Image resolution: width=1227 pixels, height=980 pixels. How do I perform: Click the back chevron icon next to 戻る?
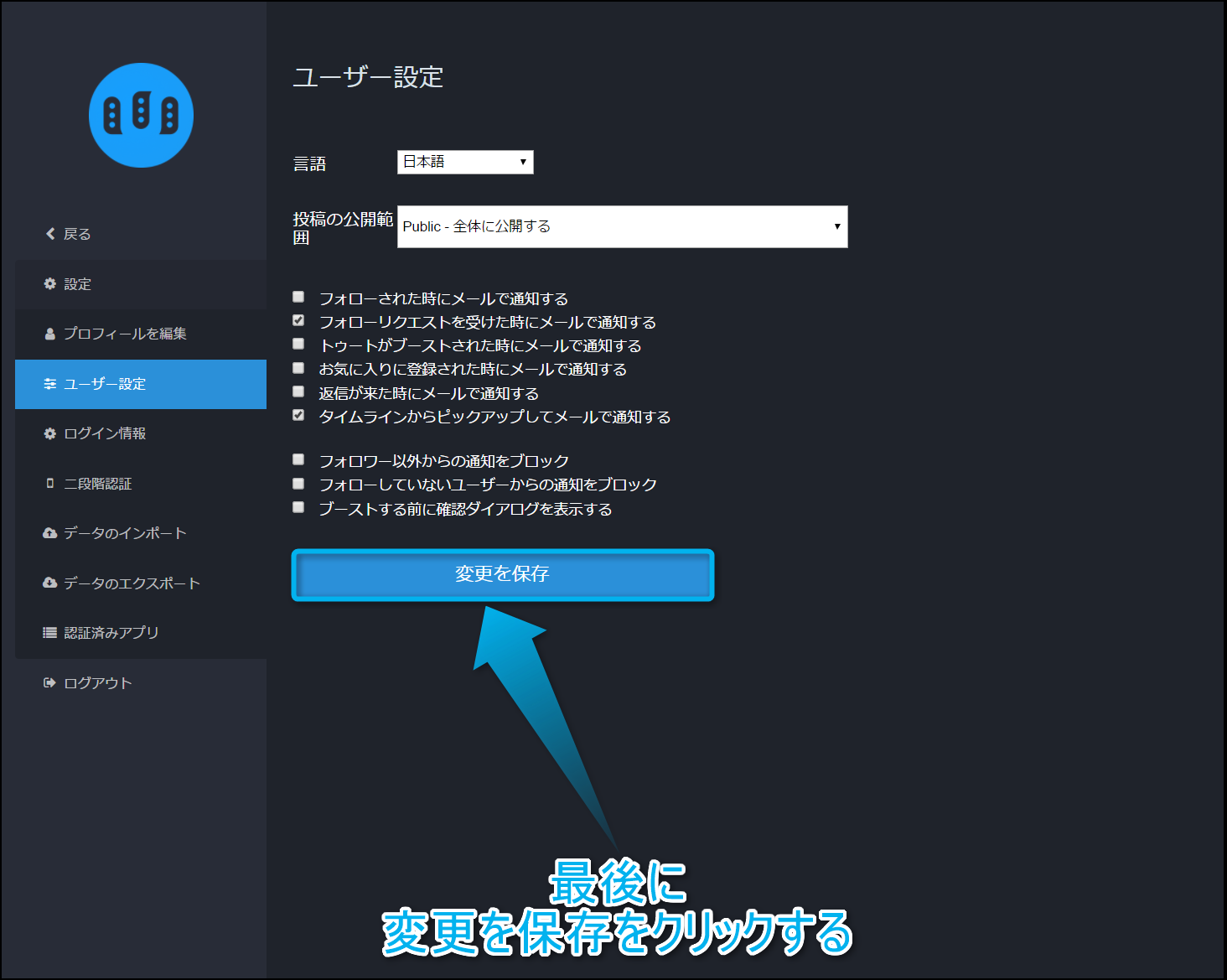(x=50, y=234)
